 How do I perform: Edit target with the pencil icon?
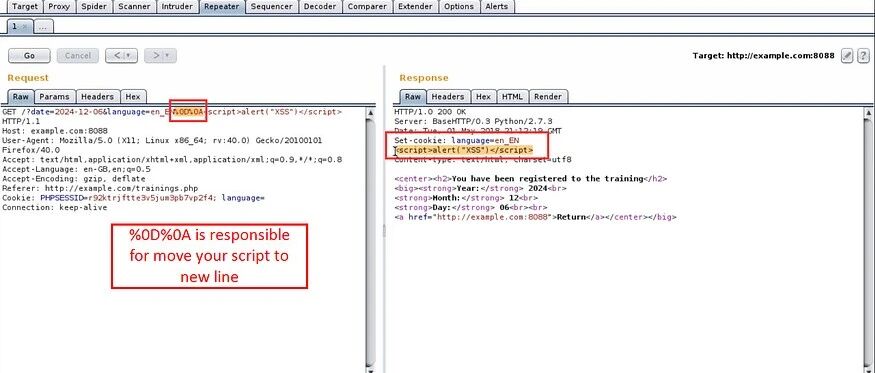click(x=847, y=55)
